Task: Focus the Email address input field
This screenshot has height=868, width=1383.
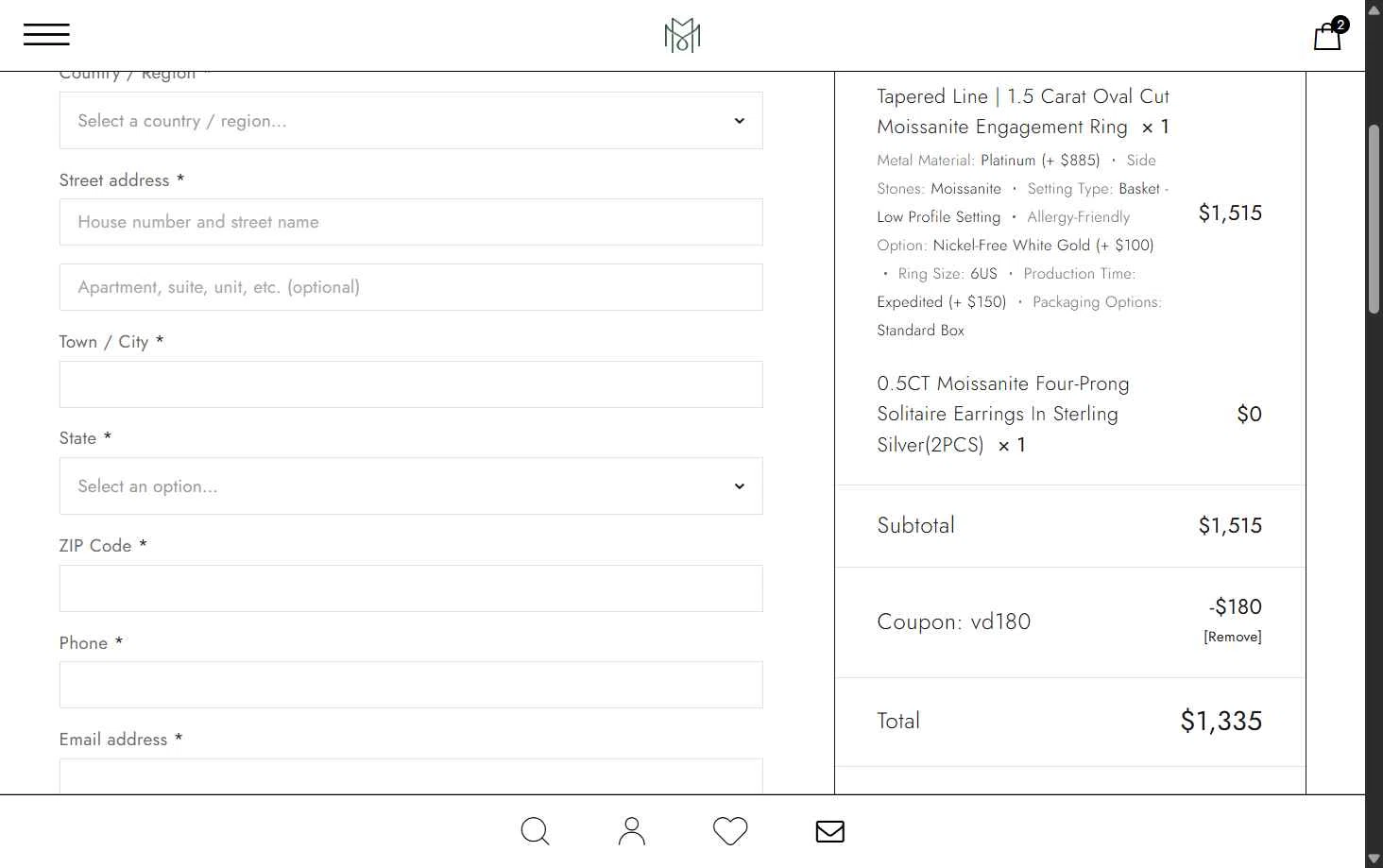Action: click(x=411, y=776)
